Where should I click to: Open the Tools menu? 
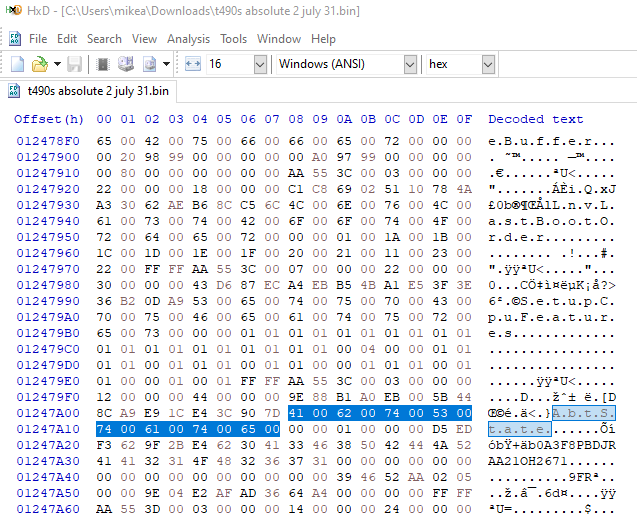[x=233, y=39]
